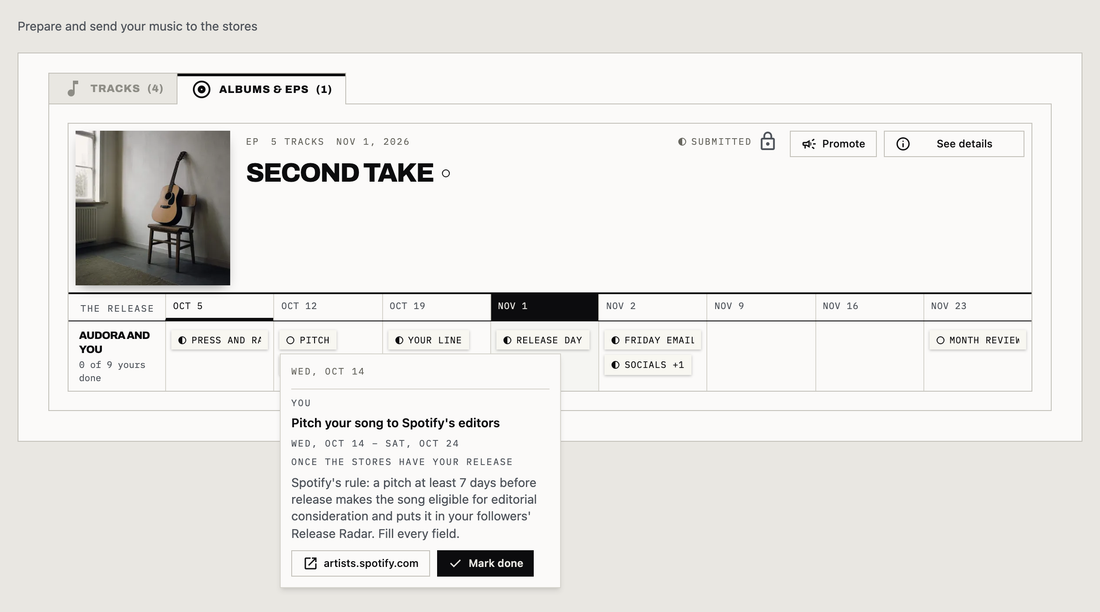The width and height of the screenshot is (1100, 612).
Task: Open the Friday Email task chip
Action: pyautogui.click(x=652, y=340)
